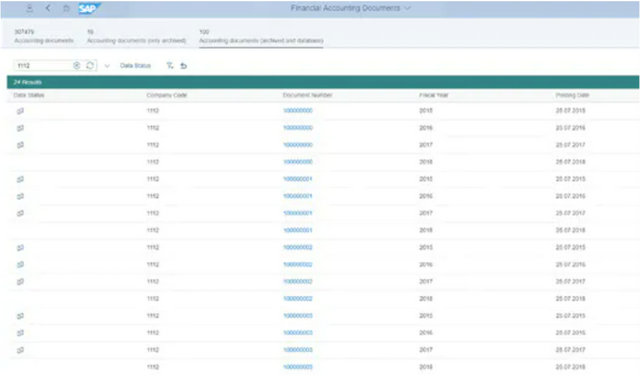
Task: Click the search field containing 1112
Action: click(x=44, y=65)
